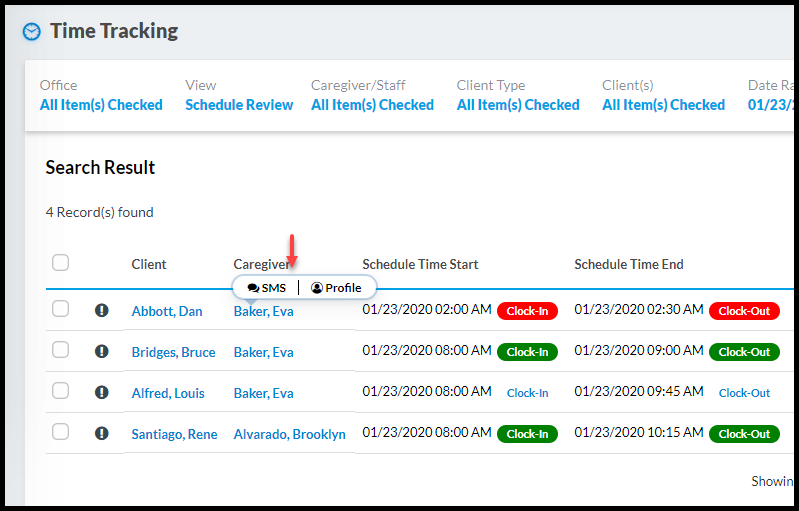Click the Time Tracking clock icon

[32, 32]
